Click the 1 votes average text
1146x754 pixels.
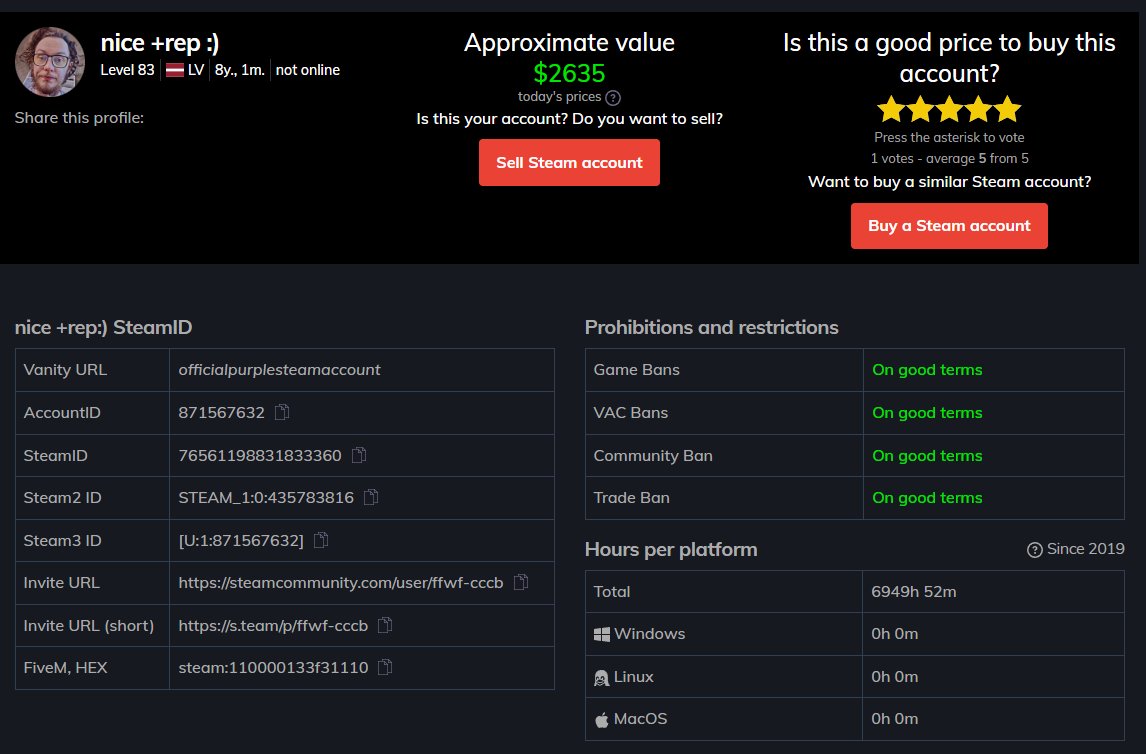[949, 159]
